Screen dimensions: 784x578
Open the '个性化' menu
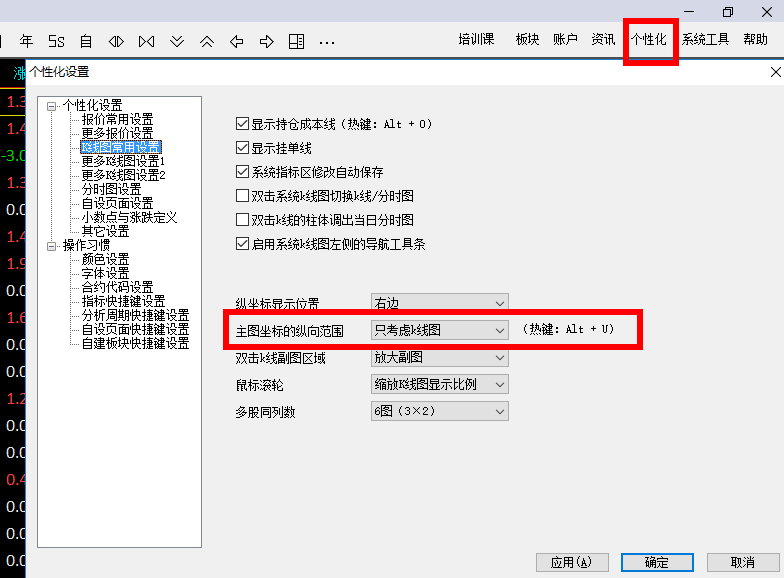[649, 40]
